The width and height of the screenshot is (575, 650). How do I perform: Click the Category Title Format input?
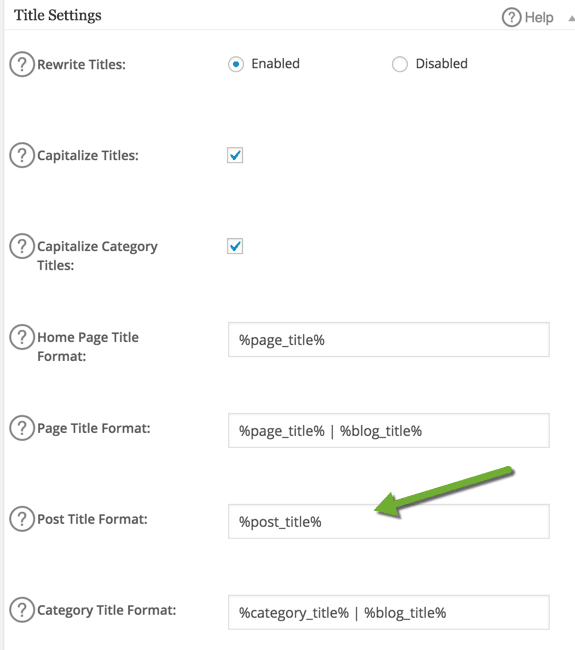pos(389,612)
